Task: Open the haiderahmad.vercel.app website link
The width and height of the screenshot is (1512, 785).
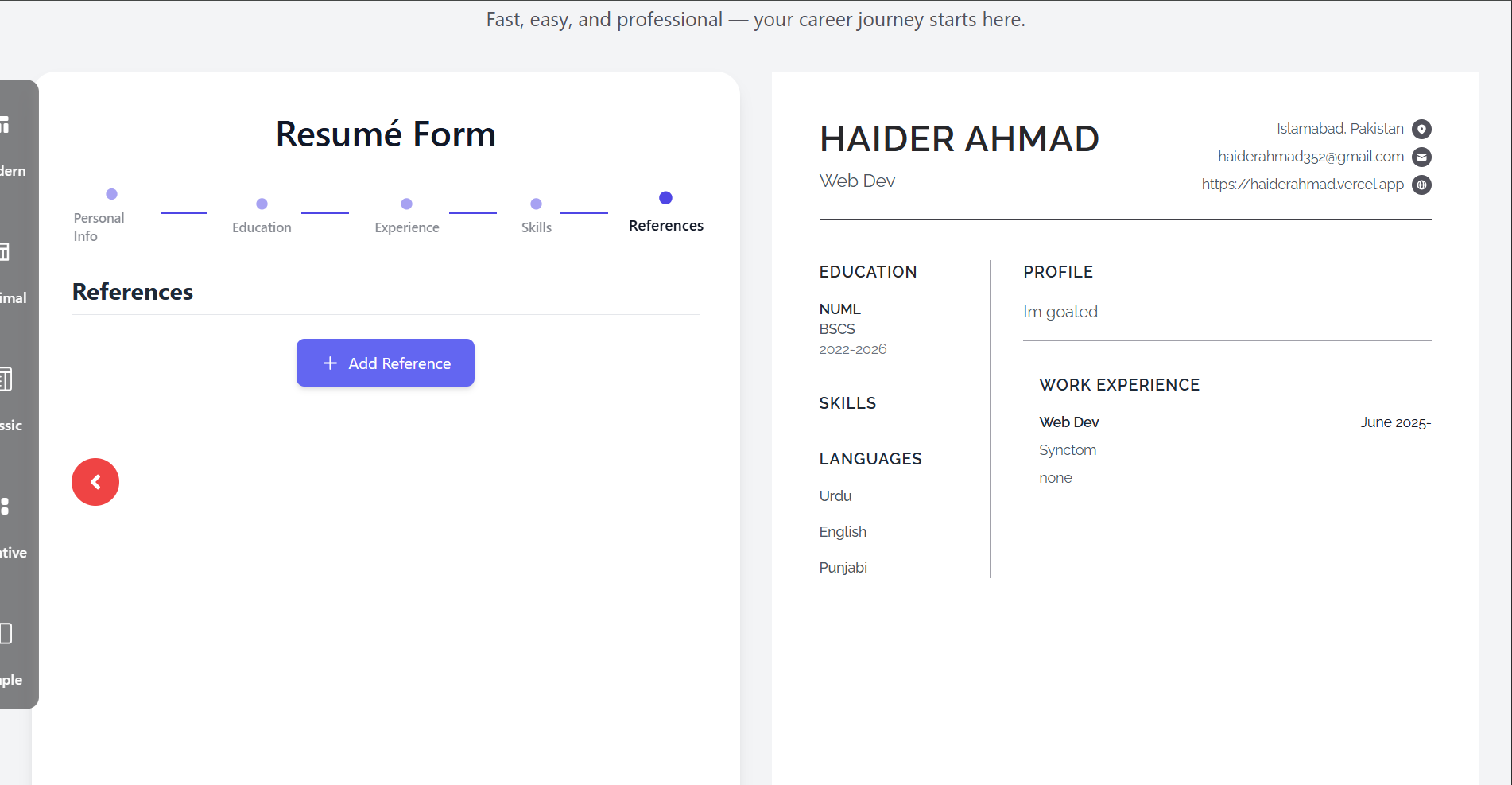Action: pos(1302,185)
